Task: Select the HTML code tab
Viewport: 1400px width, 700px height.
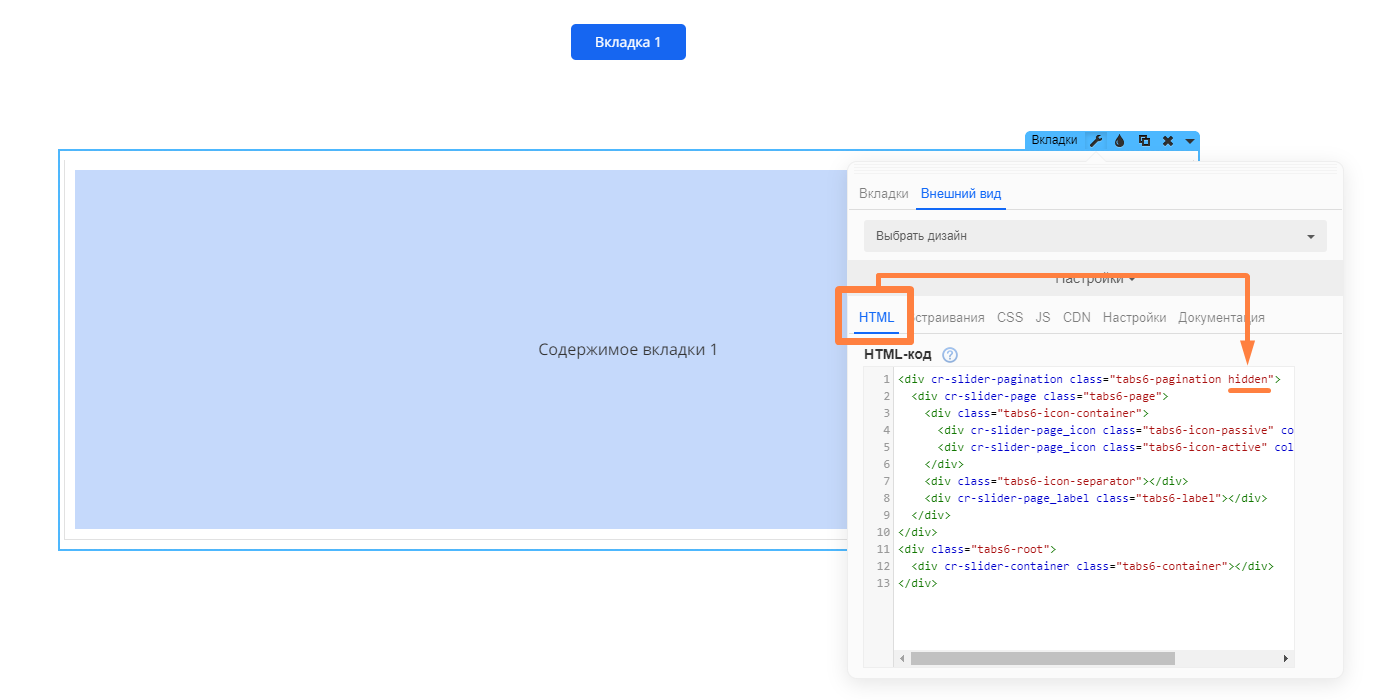Action: coord(876,317)
